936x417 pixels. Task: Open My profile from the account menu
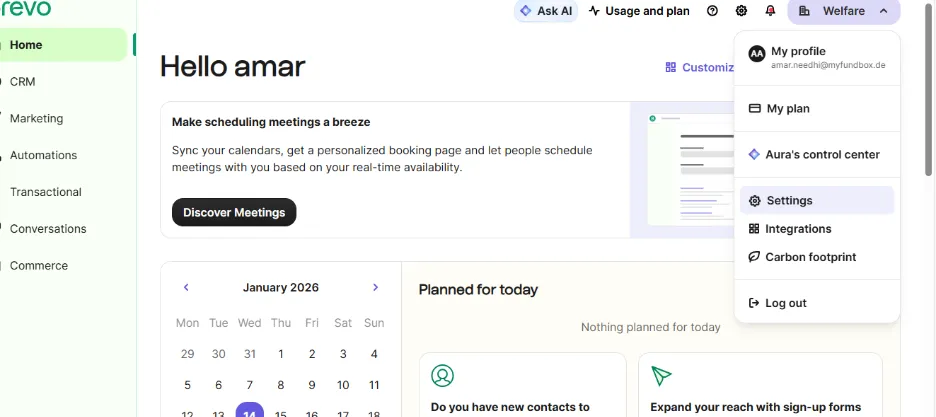coord(817,57)
